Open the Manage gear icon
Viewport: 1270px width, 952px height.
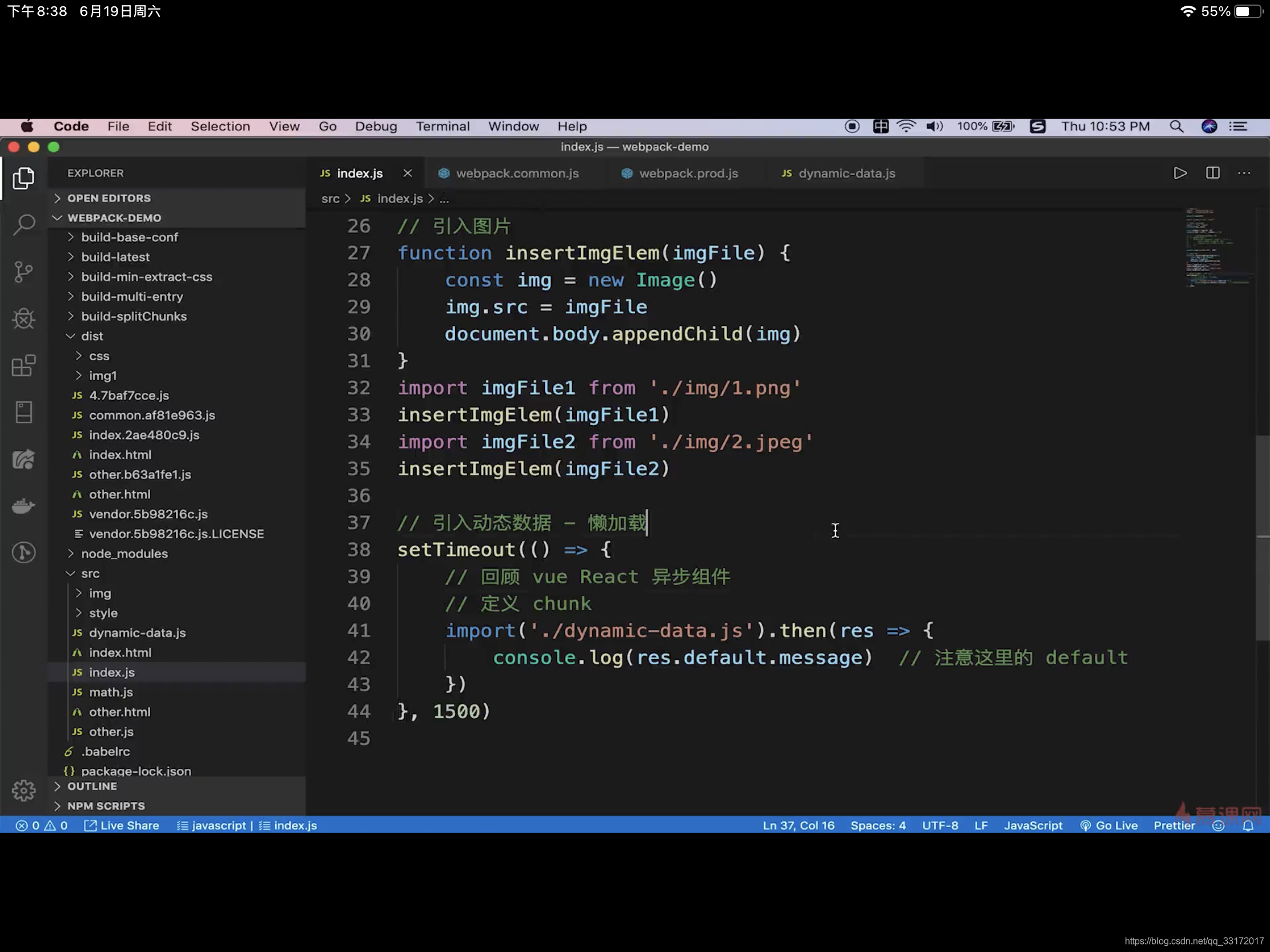(23, 790)
